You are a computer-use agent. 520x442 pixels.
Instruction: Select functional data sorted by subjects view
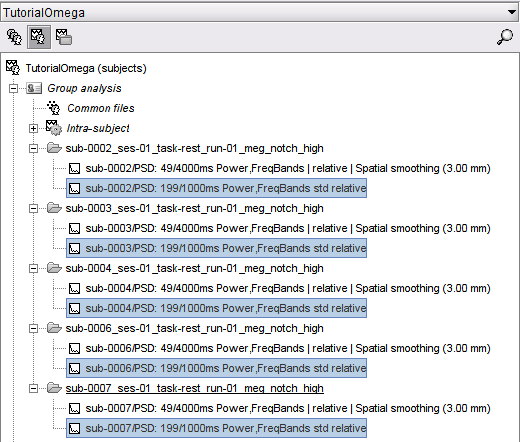[x=39, y=37]
